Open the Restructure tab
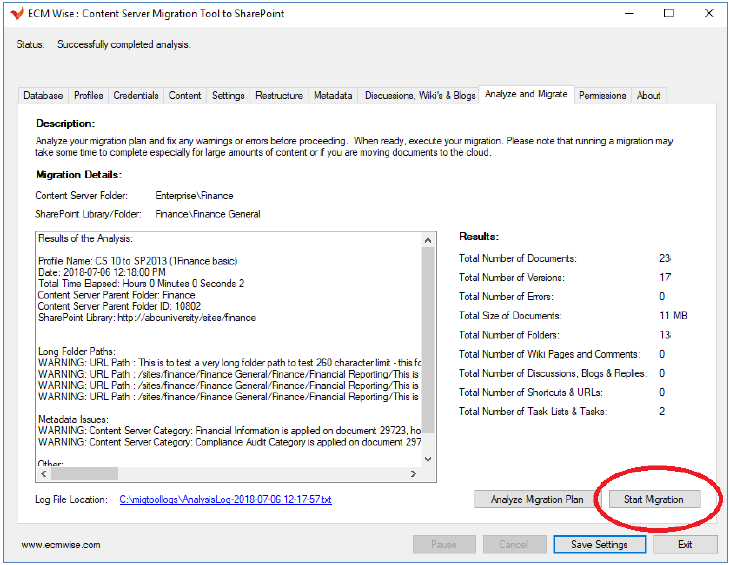 point(279,96)
